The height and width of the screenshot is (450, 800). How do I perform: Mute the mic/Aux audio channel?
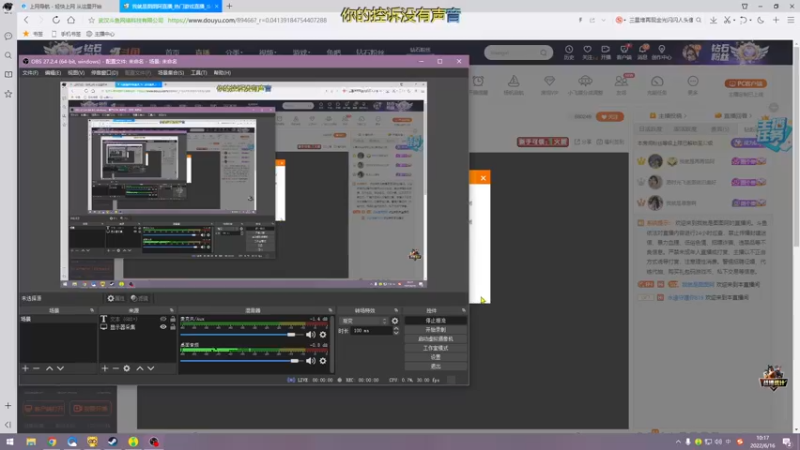(310, 335)
